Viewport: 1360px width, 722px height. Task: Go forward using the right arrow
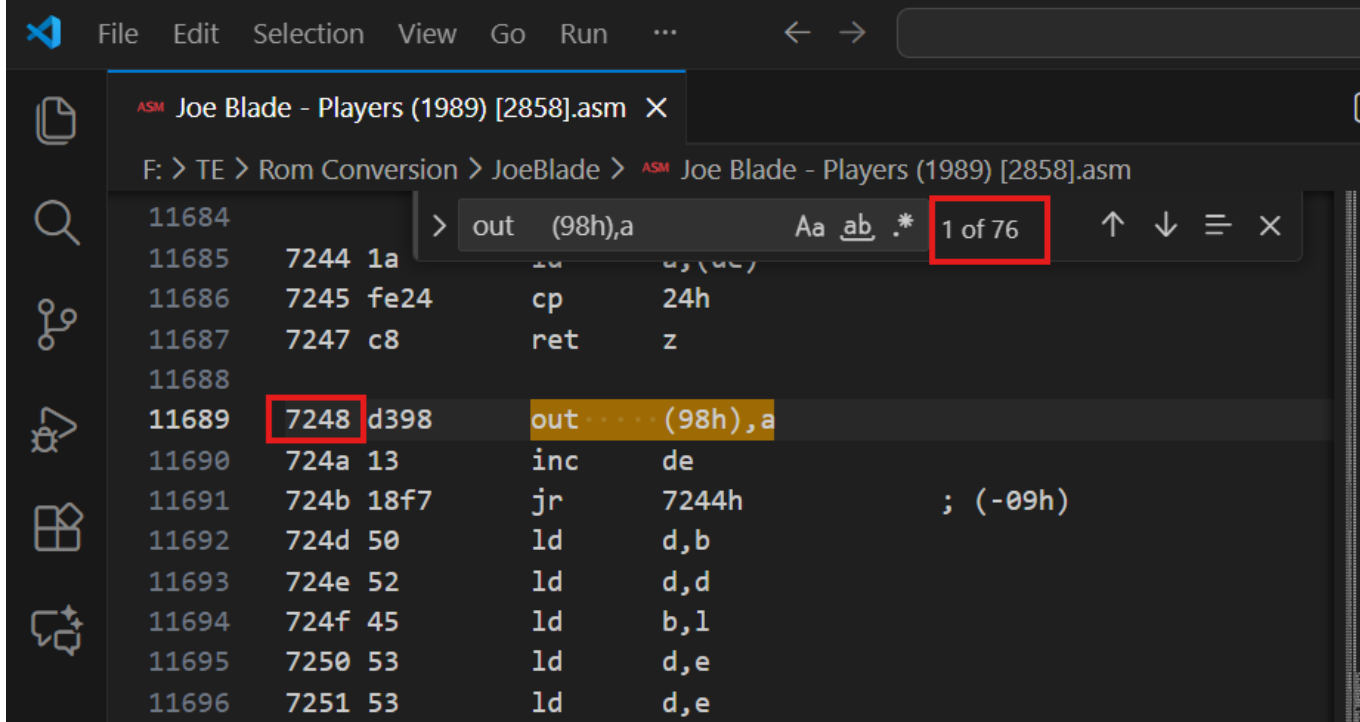tap(852, 33)
